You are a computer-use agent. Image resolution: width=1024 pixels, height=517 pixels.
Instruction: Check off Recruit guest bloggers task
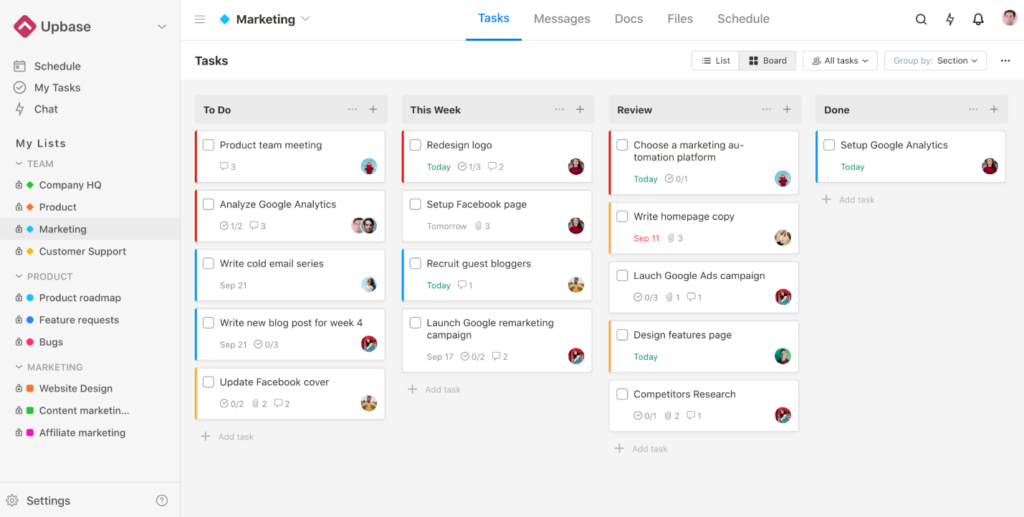click(x=415, y=264)
